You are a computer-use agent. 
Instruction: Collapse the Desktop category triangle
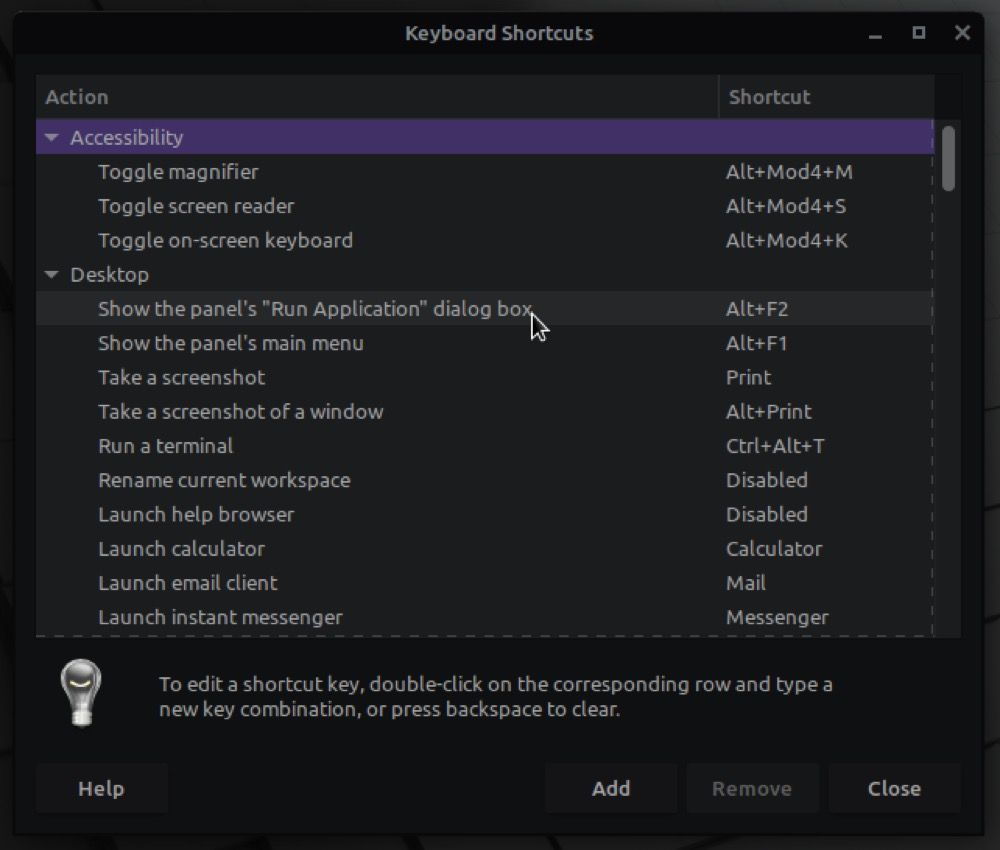pyautogui.click(x=52, y=275)
